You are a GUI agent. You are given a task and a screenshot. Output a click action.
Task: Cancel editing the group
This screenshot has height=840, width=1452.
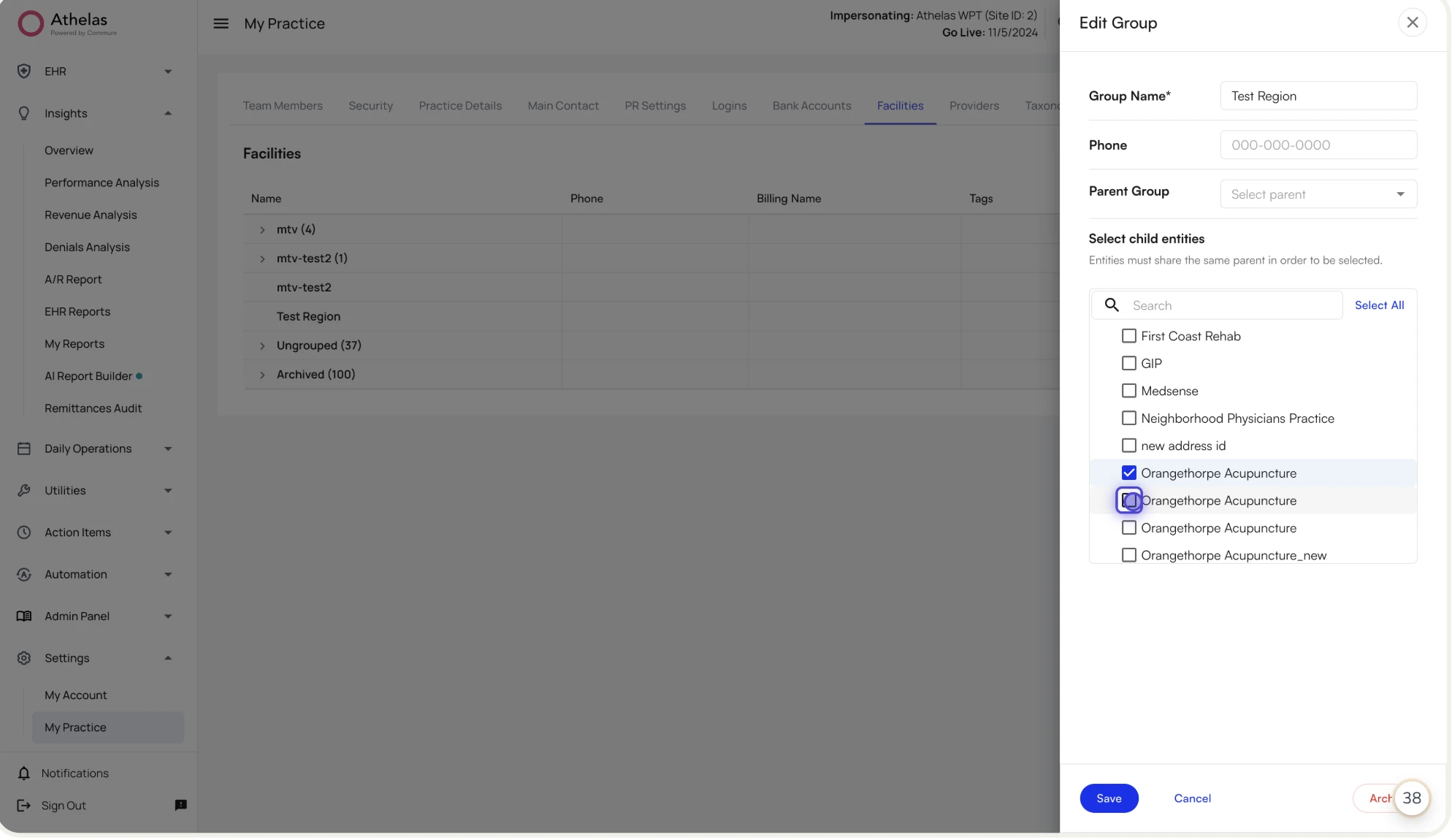pos(1192,798)
